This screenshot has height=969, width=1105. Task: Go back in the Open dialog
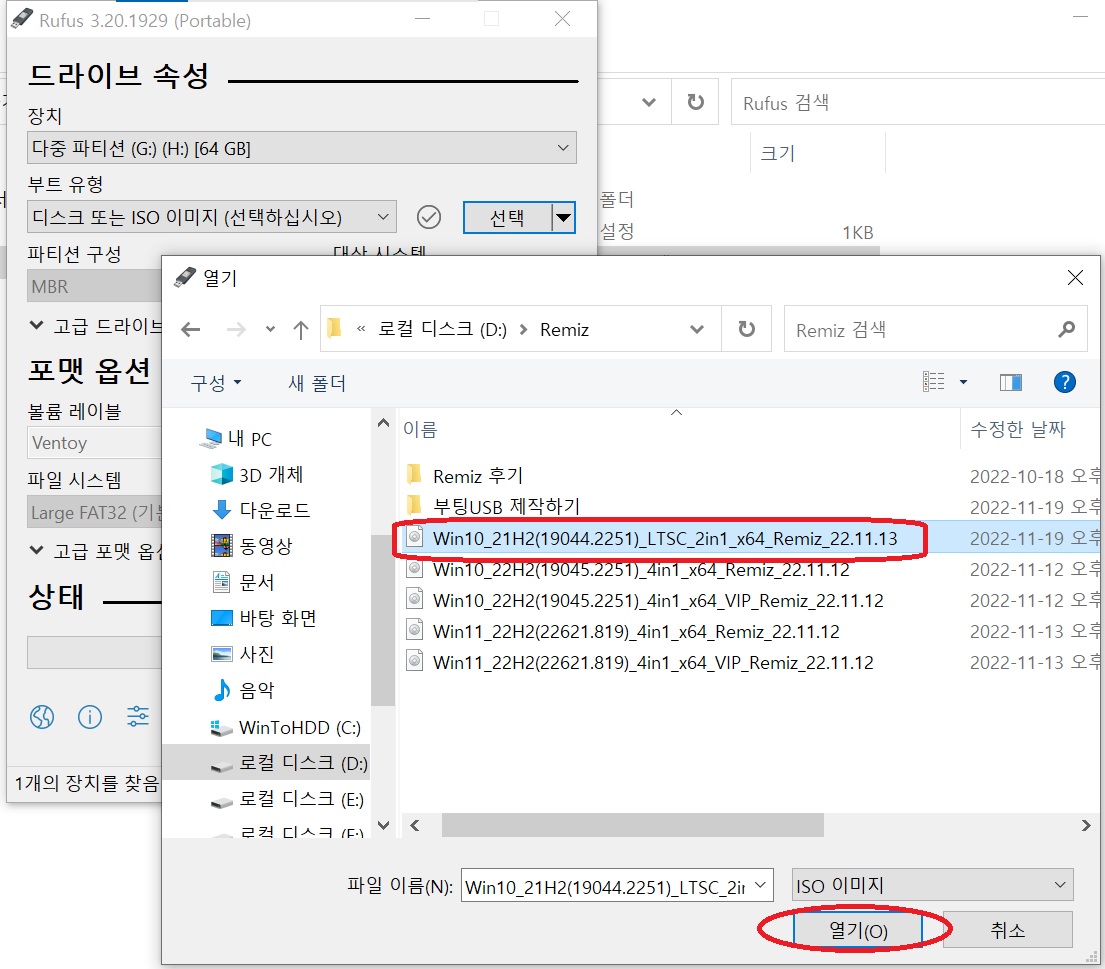pyautogui.click(x=190, y=329)
